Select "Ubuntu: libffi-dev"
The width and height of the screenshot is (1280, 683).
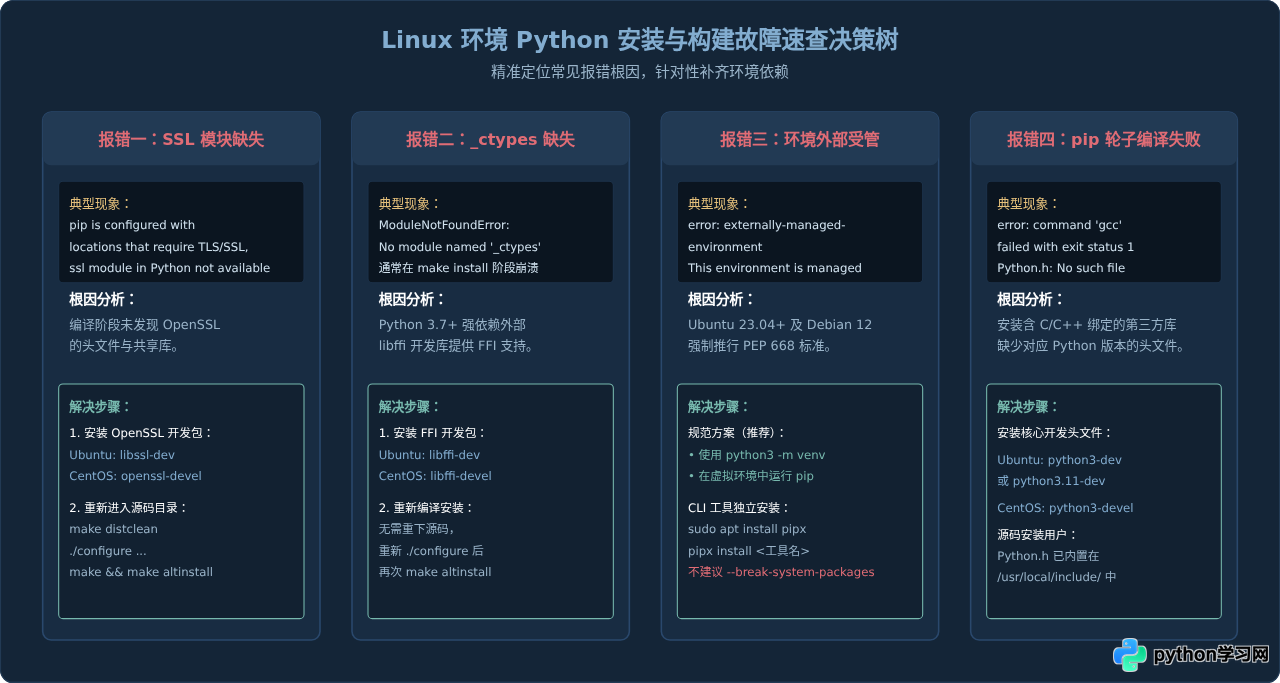pyautogui.click(x=429, y=455)
